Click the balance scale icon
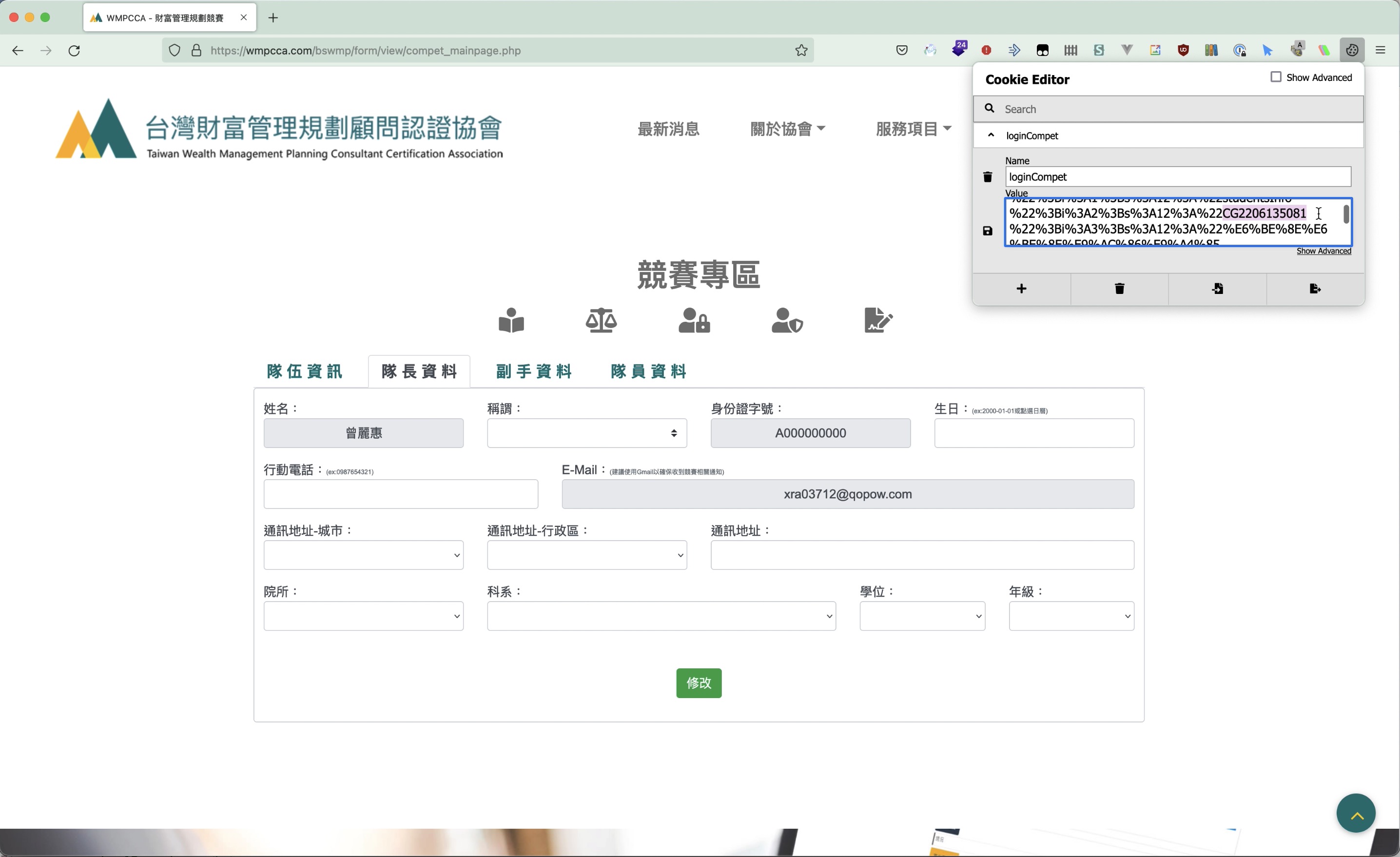 [x=601, y=320]
